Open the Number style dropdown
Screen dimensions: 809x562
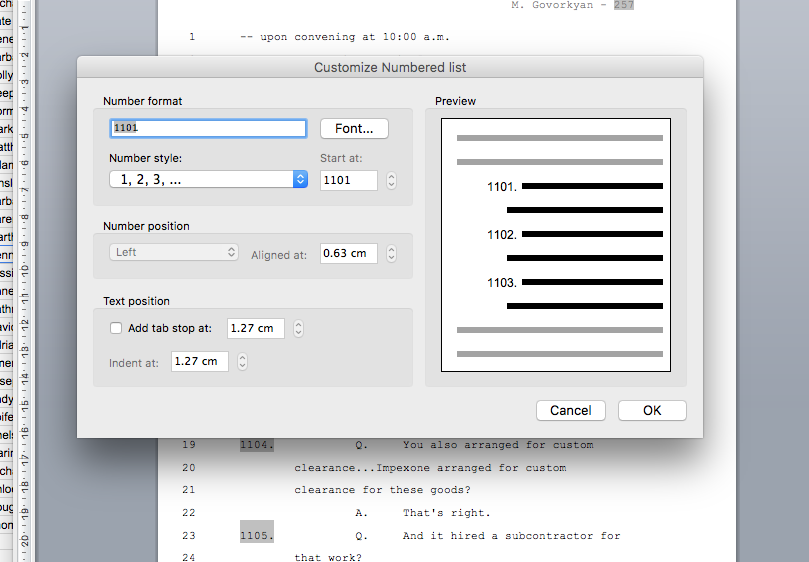point(208,180)
